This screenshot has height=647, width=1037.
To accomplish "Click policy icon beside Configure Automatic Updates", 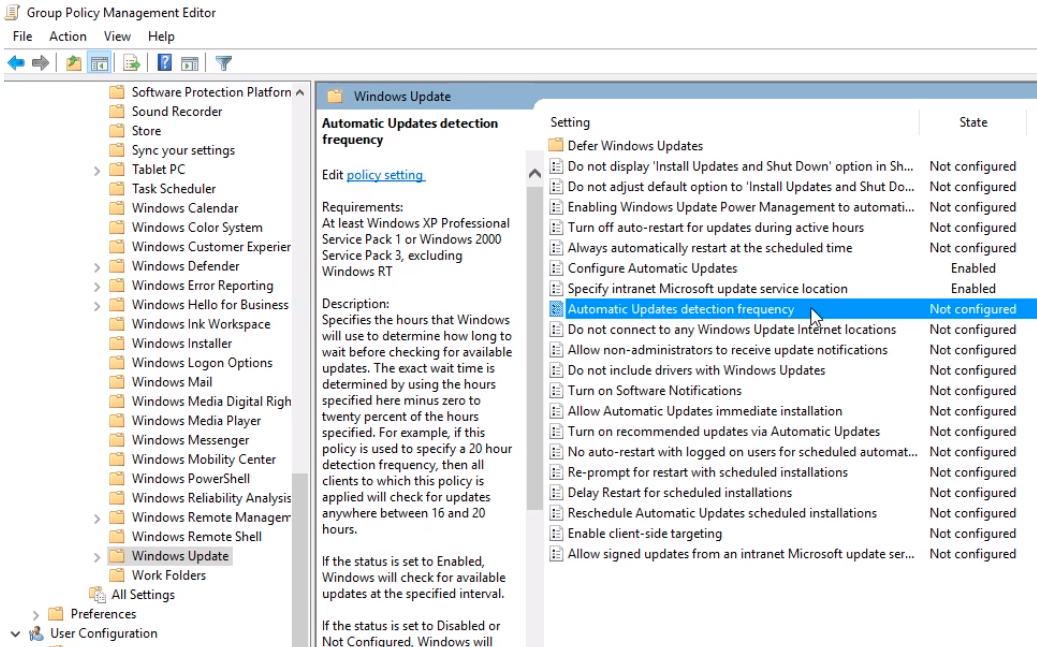I will click(x=556, y=268).
